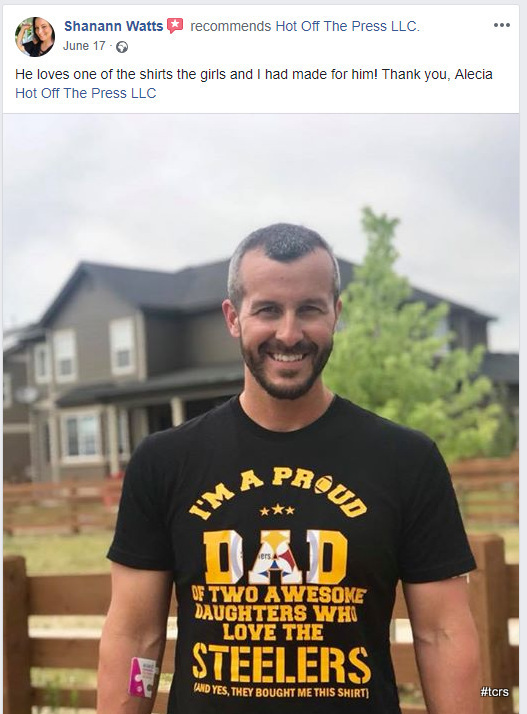Click the DAD graphic on the shirt
The width and height of the screenshot is (527, 714).
275,558
